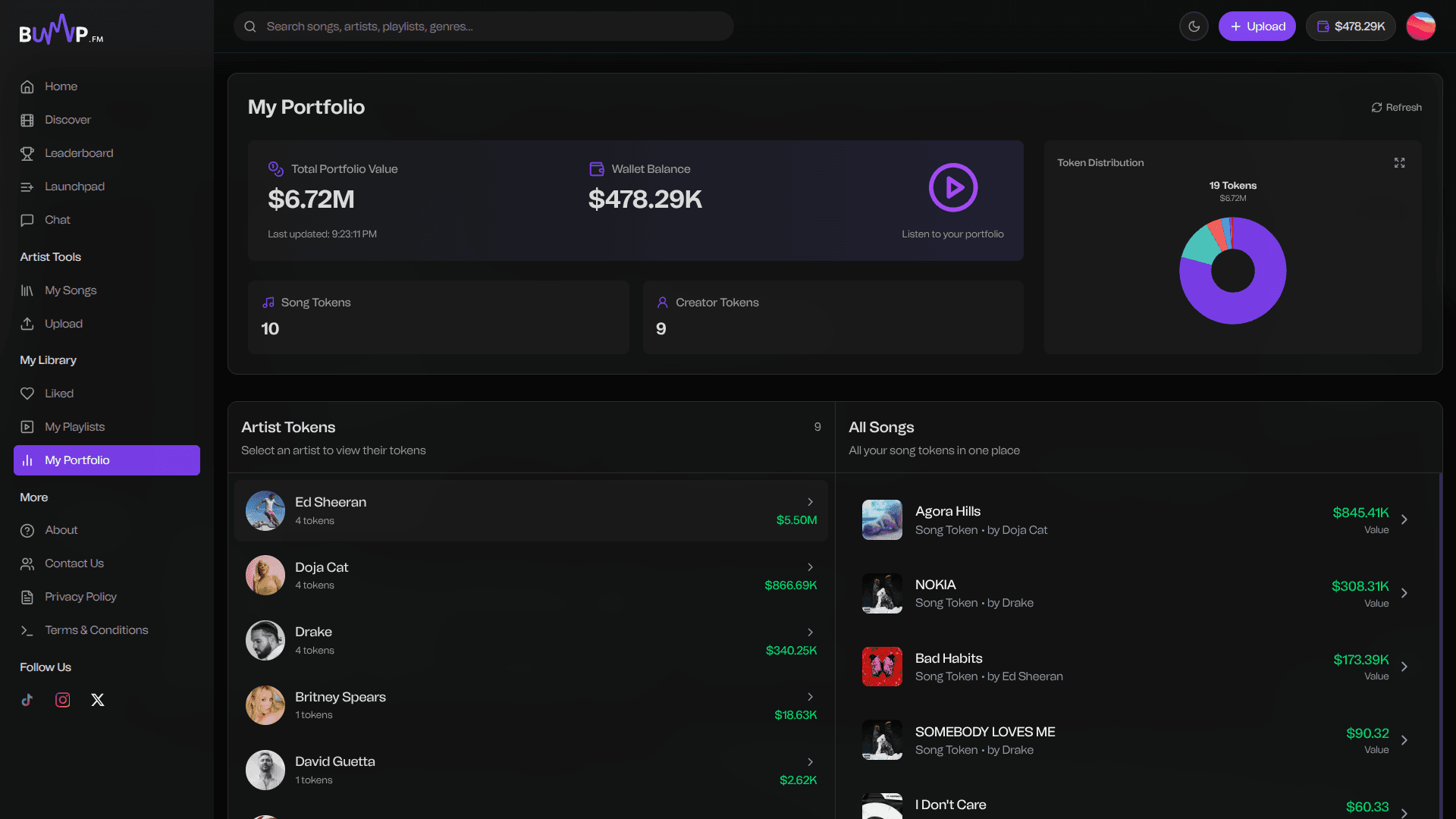Click the Refresh icon in My Portfolio
This screenshot has height=819, width=1456.
pyautogui.click(x=1377, y=107)
